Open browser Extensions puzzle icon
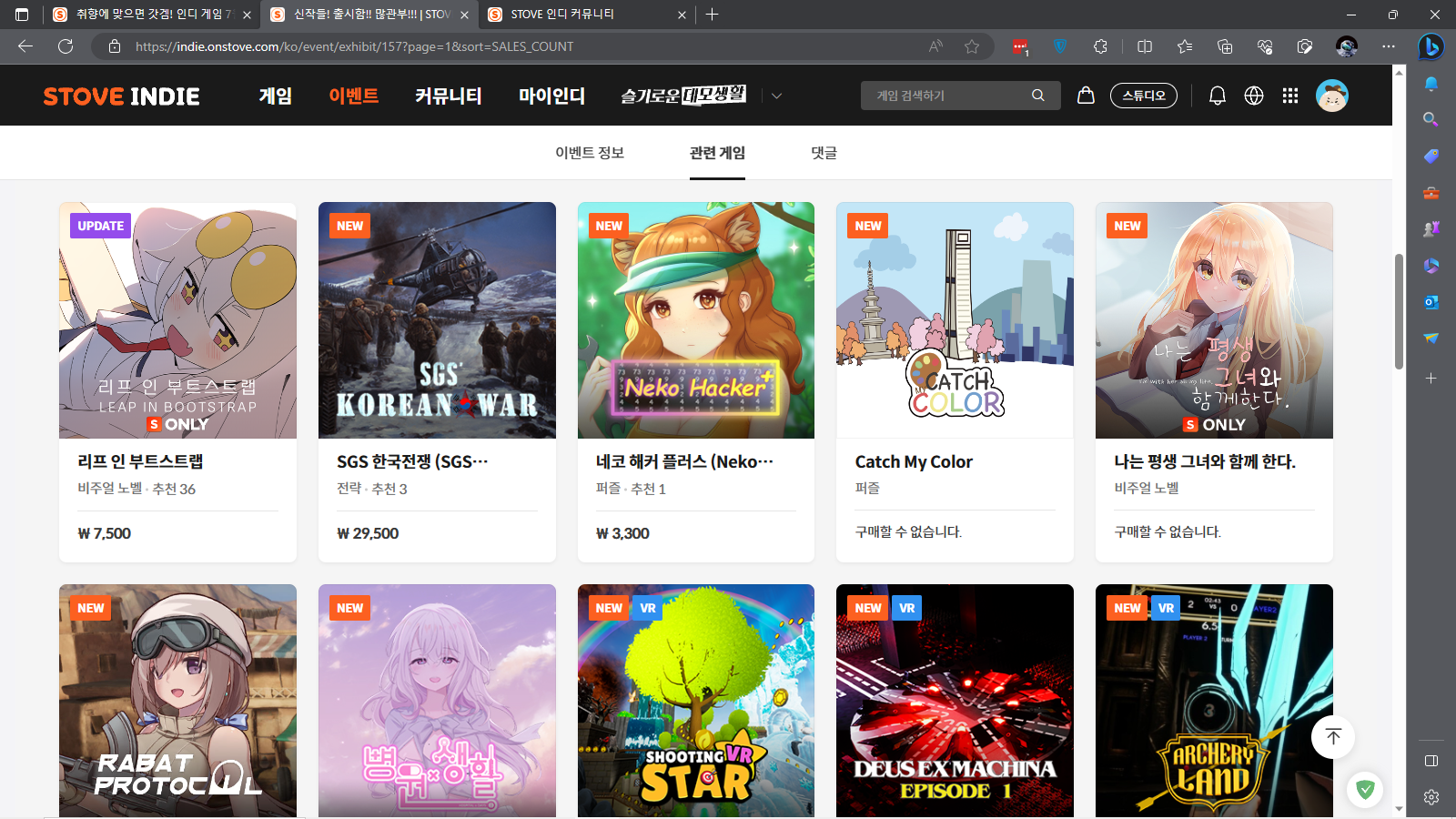The height and width of the screenshot is (819, 1456). (x=1100, y=46)
